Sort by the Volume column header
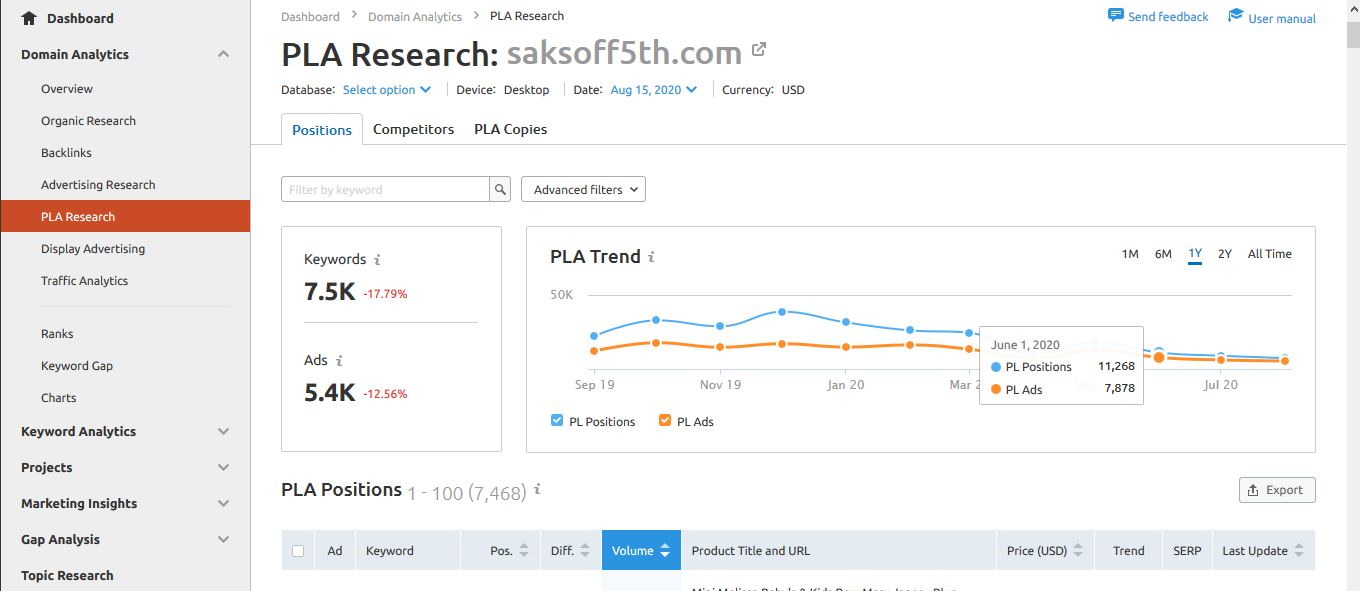Image resolution: width=1360 pixels, height=591 pixels. coord(641,551)
